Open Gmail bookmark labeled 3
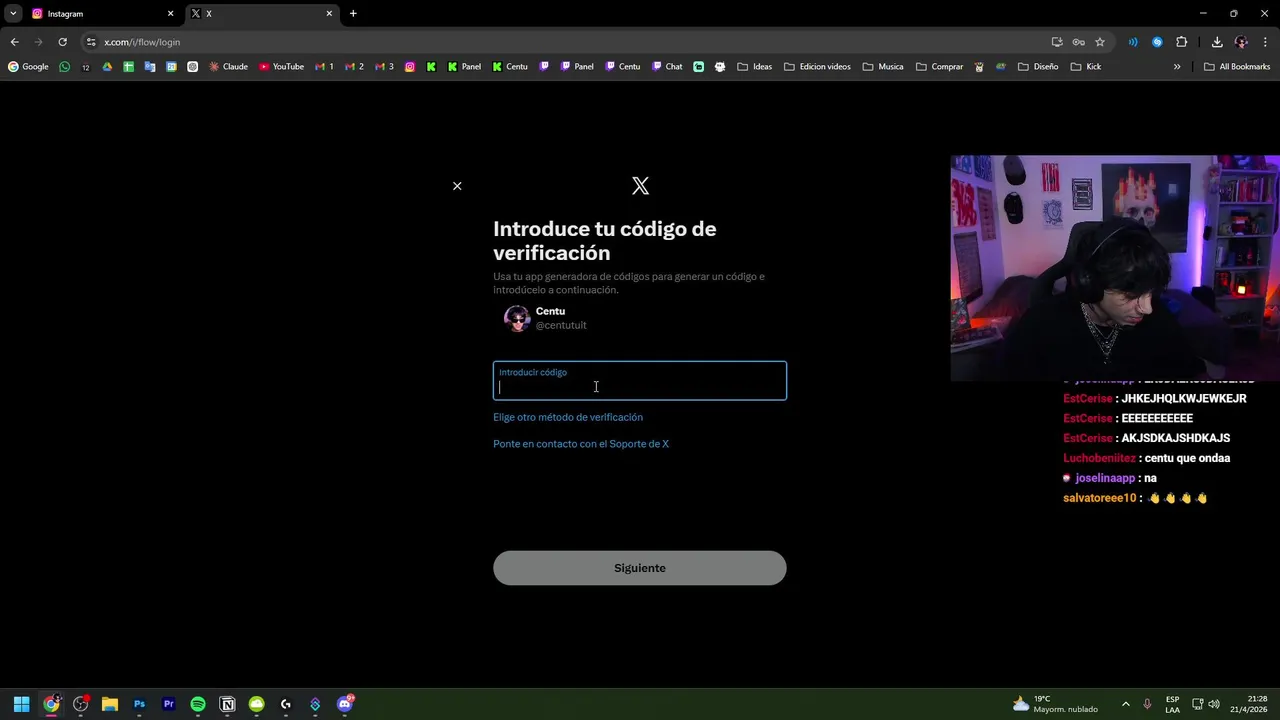The width and height of the screenshot is (1280, 720). point(384,67)
